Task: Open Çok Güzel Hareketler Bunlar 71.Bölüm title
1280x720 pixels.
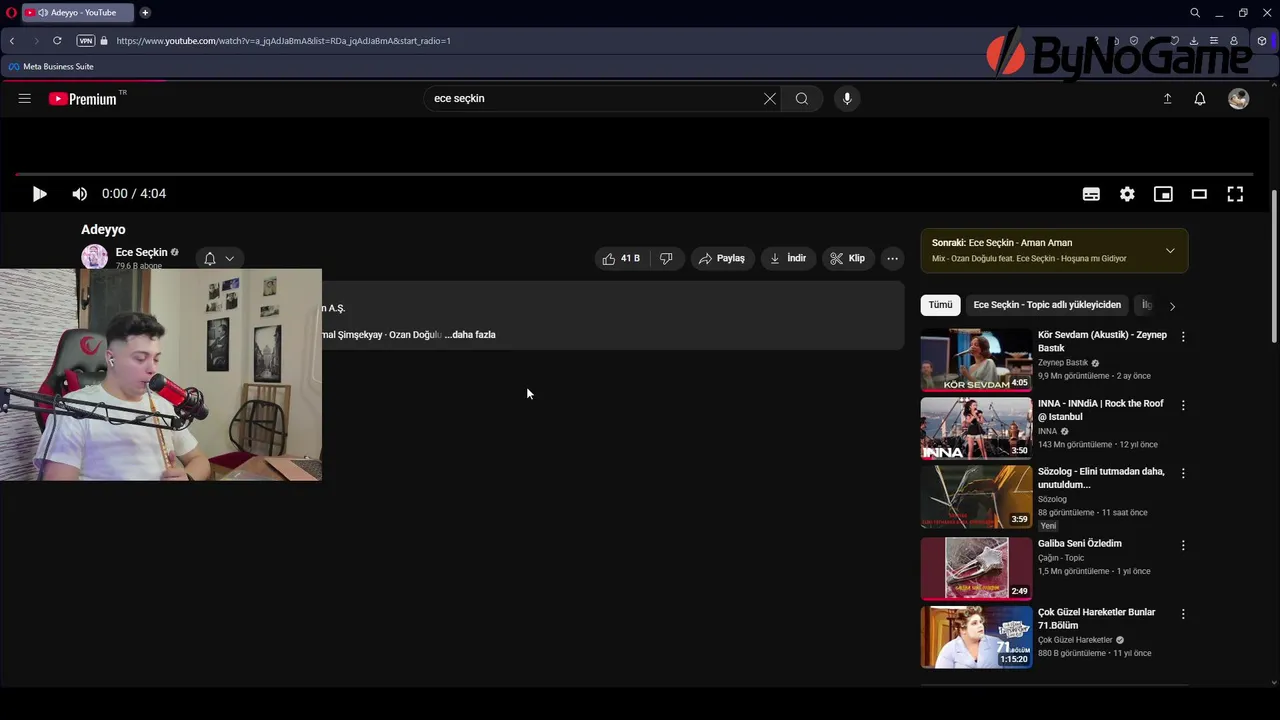Action: tap(1097, 618)
